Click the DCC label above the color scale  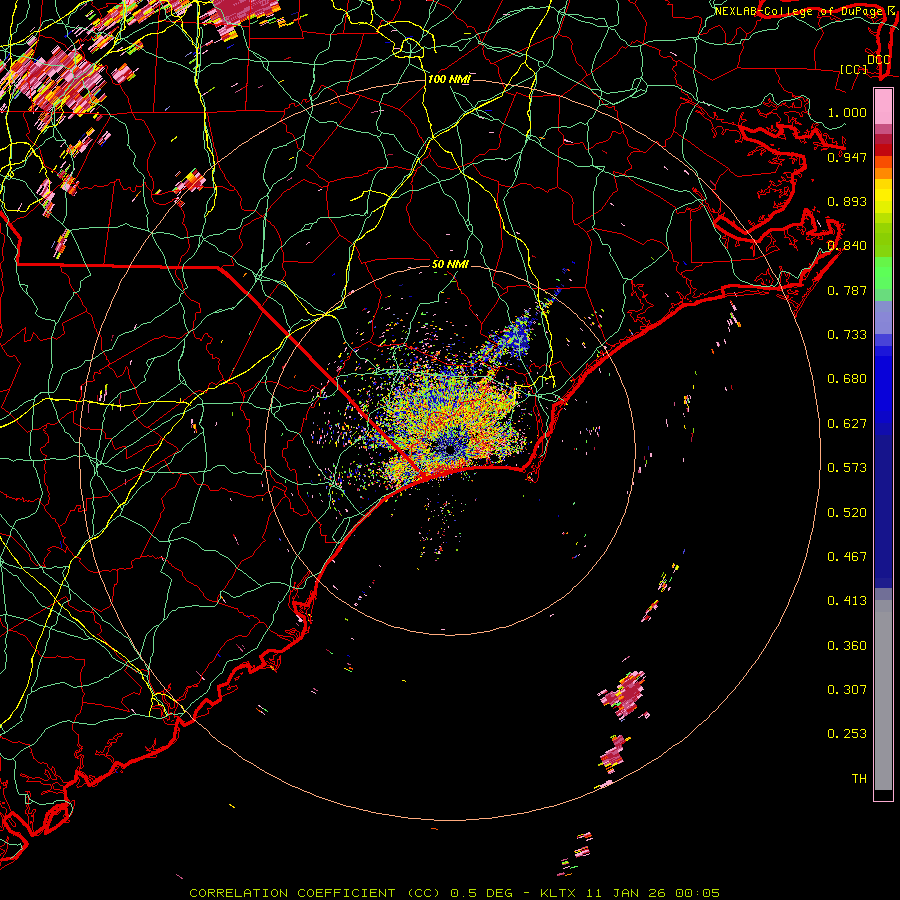coord(878,60)
